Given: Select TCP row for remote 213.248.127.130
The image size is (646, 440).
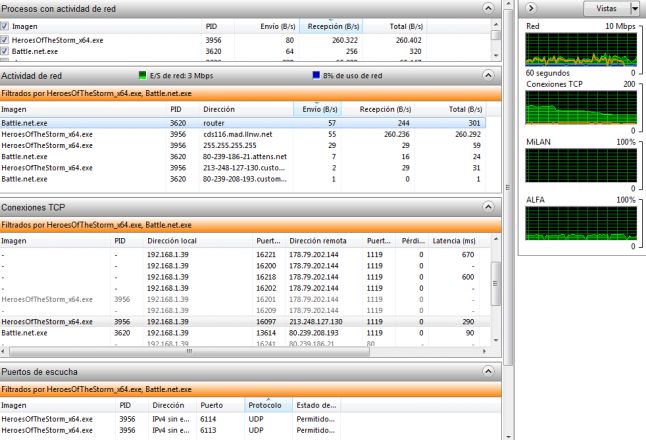Looking at the screenshot, I should pos(245,321).
